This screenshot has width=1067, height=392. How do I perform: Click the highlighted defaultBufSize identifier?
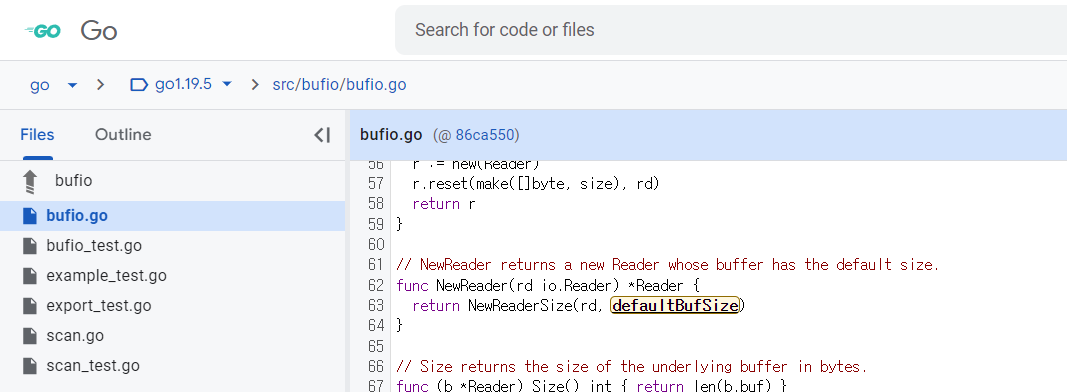click(x=675, y=306)
